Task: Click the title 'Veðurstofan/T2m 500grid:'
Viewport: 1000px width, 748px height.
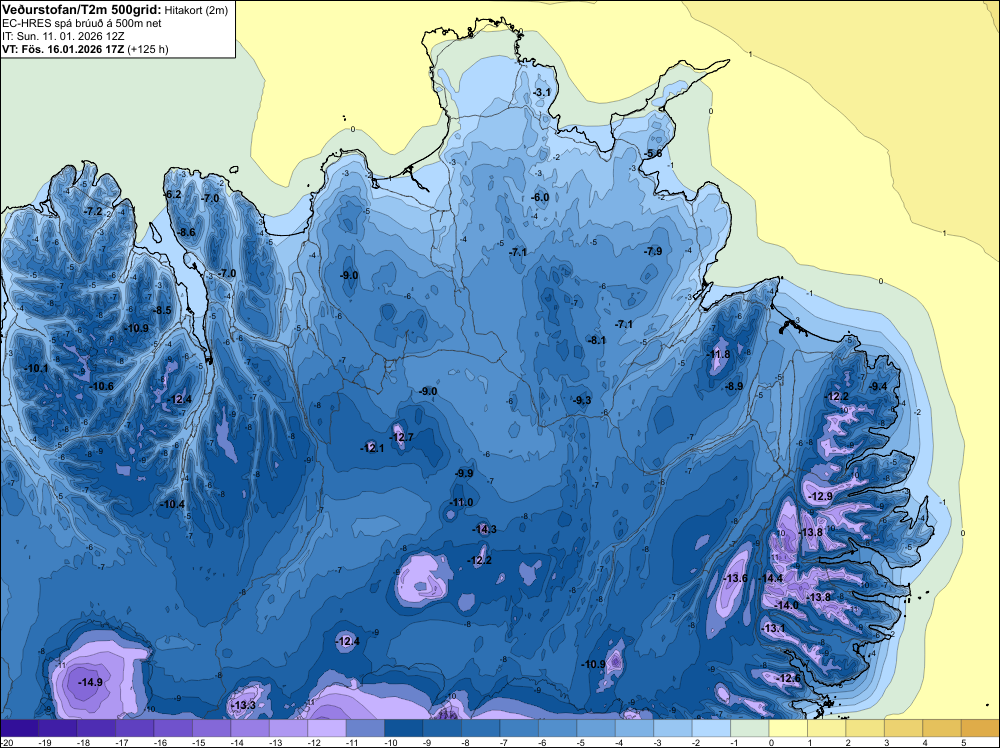Action: pos(82,10)
